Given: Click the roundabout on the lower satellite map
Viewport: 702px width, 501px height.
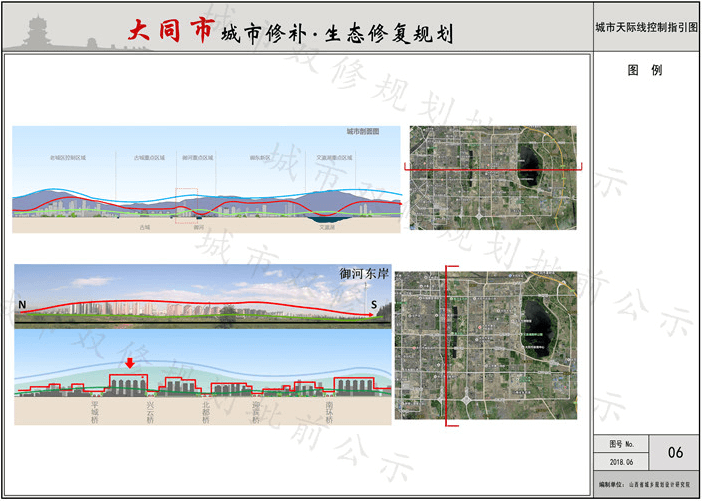Looking at the screenshot, I should tap(467, 401).
